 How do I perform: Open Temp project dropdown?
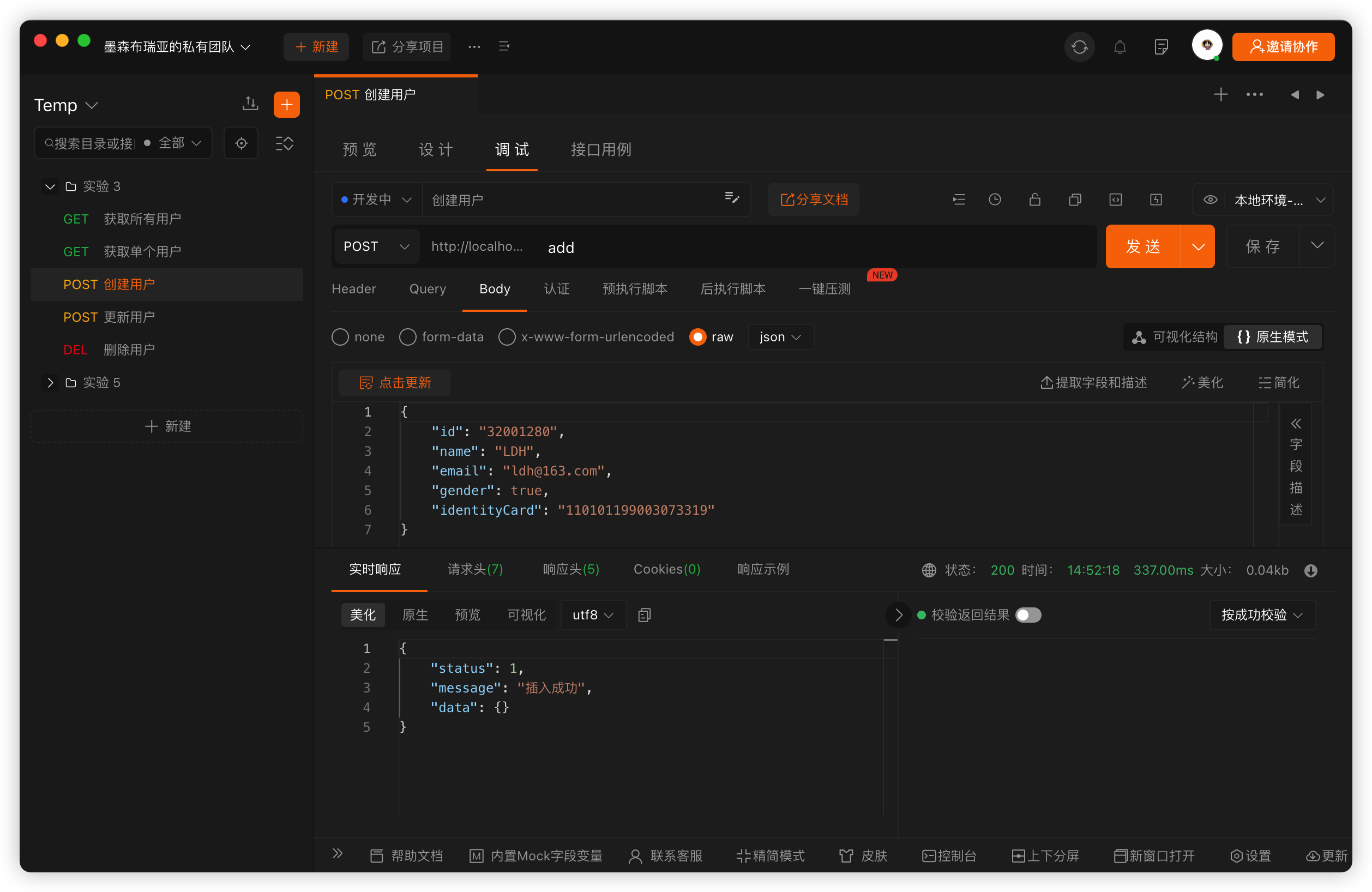[66, 105]
